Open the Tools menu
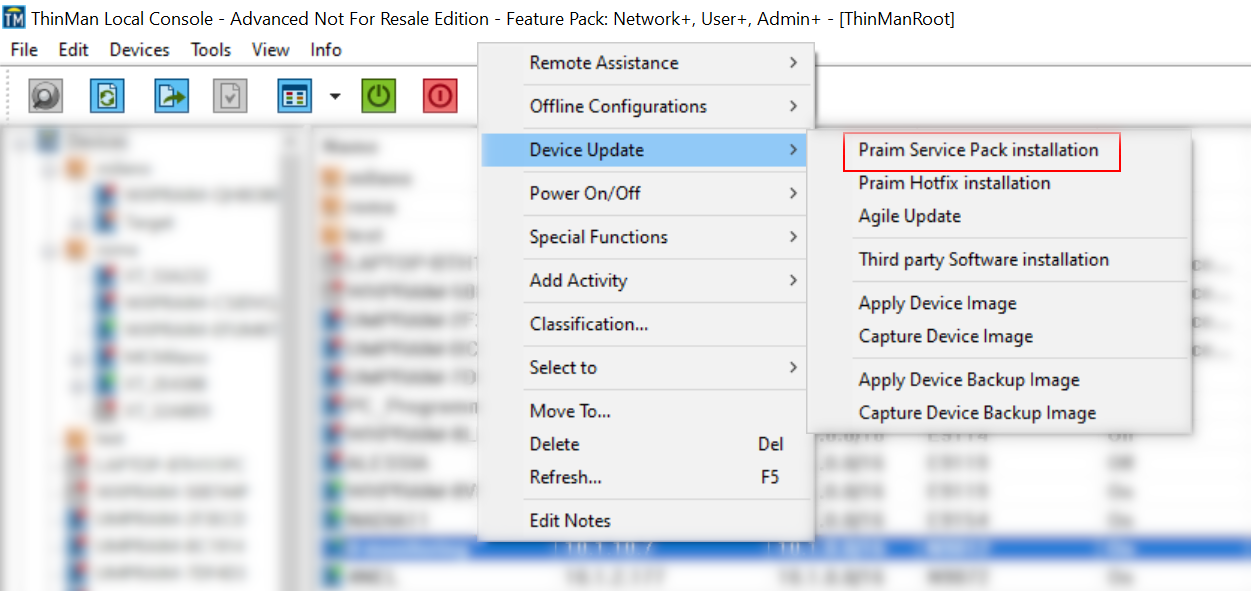This screenshot has height=591, width=1251. point(211,50)
